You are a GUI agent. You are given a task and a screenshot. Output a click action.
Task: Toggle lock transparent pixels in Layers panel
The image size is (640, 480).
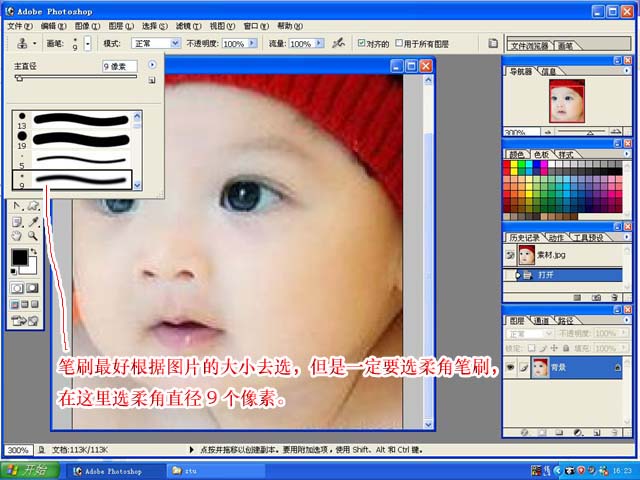pos(531,348)
